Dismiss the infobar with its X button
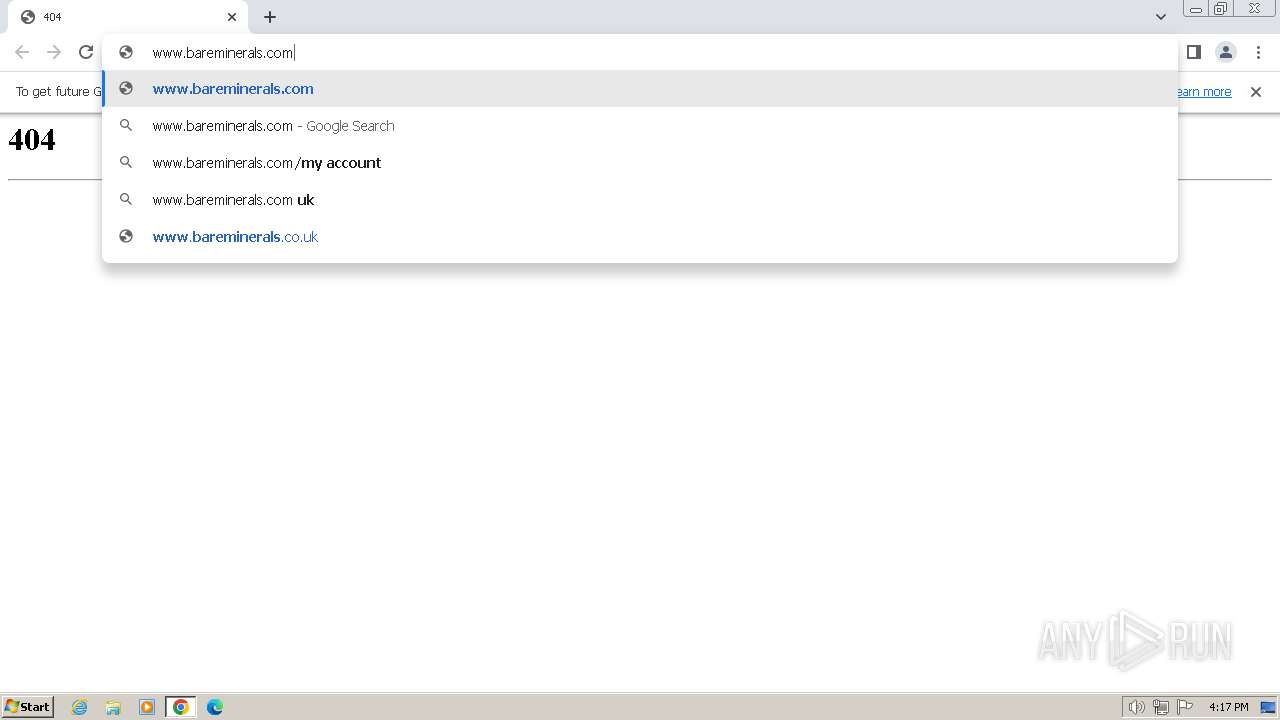The width and height of the screenshot is (1280, 720). pyautogui.click(x=1256, y=92)
